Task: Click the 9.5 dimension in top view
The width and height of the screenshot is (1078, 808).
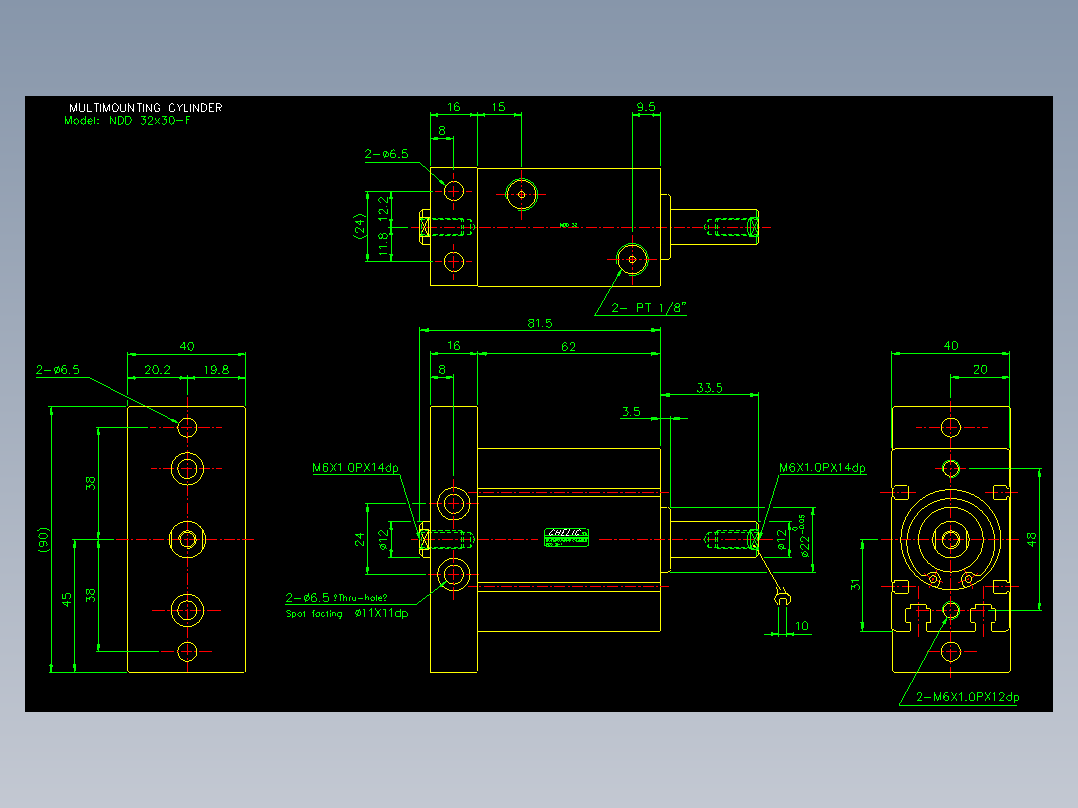Action: [646, 107]
